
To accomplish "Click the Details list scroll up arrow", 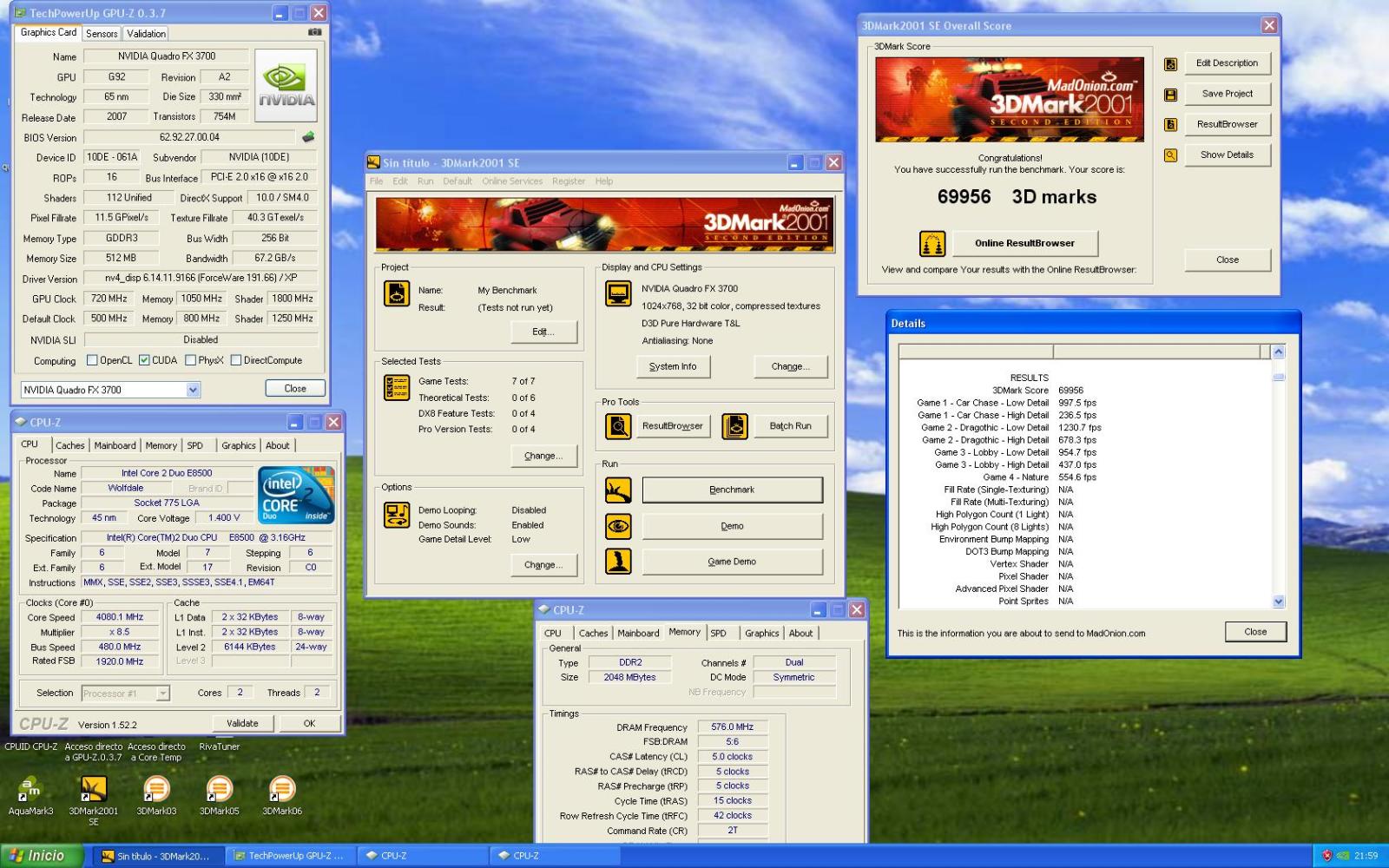I will pos(1278,352).
